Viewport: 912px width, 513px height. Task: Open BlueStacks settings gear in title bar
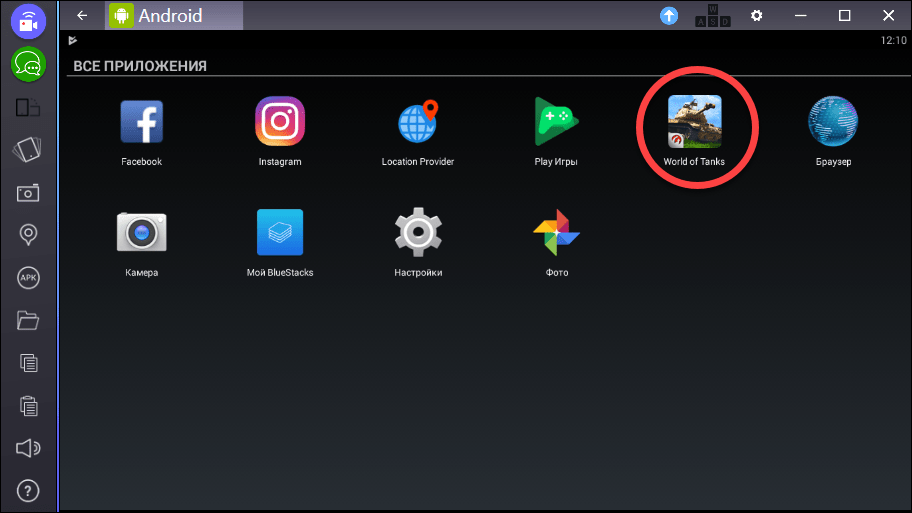[x=756, y=16]
